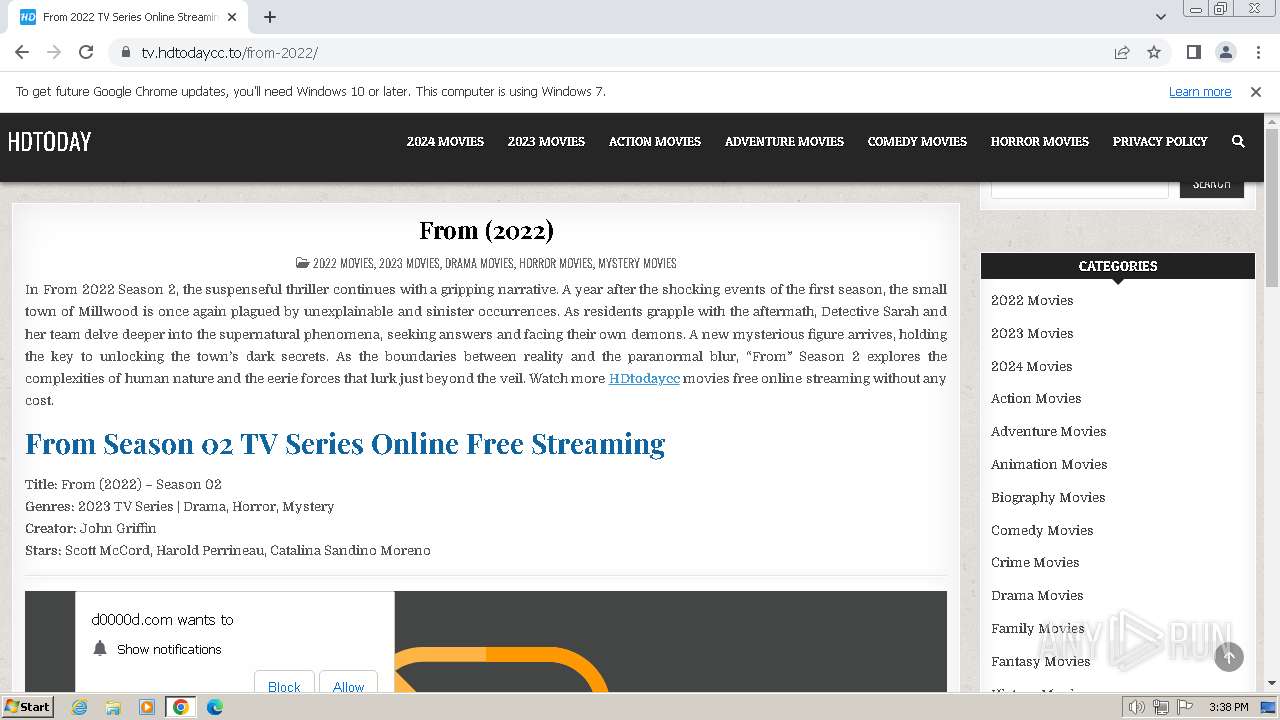The width and height of the screenshot is (1280, 720).
Task: Open File Explorer from taskbar
Action: (x=113, y=707)
